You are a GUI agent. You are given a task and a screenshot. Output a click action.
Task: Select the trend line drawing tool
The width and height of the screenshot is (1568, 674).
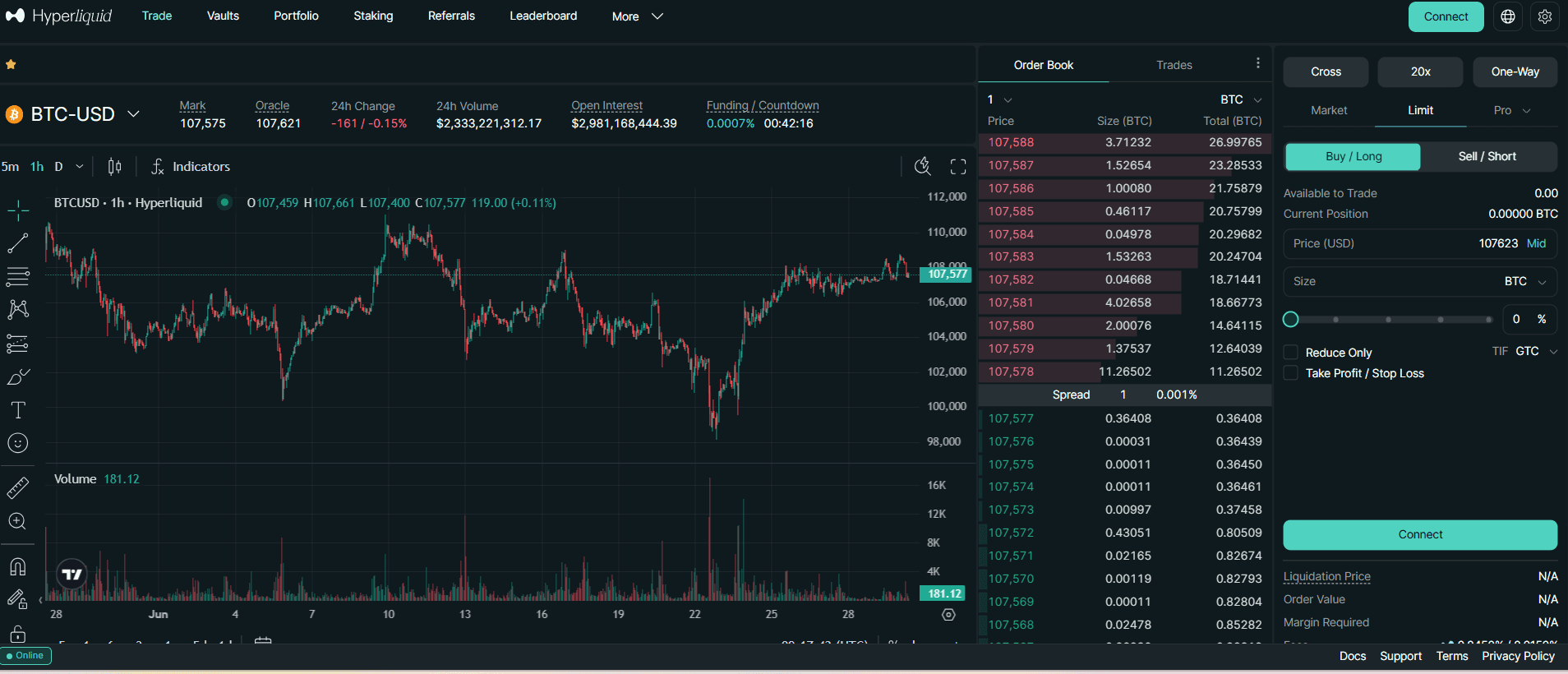click(x=18, y=243)
